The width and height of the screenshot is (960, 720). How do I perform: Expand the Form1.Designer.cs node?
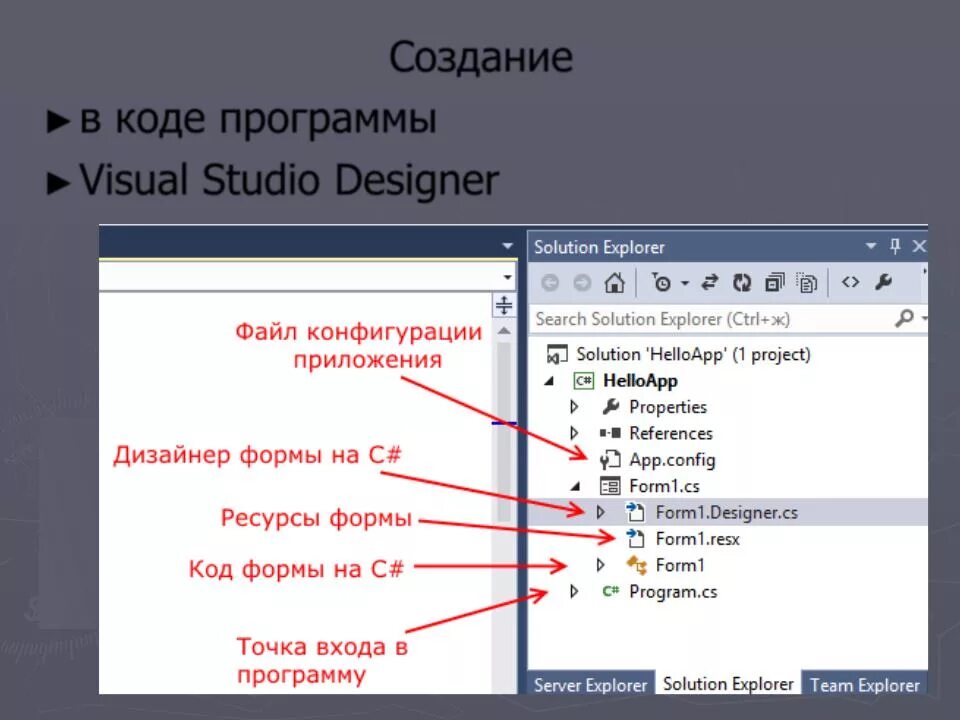[x=601, y=512]
